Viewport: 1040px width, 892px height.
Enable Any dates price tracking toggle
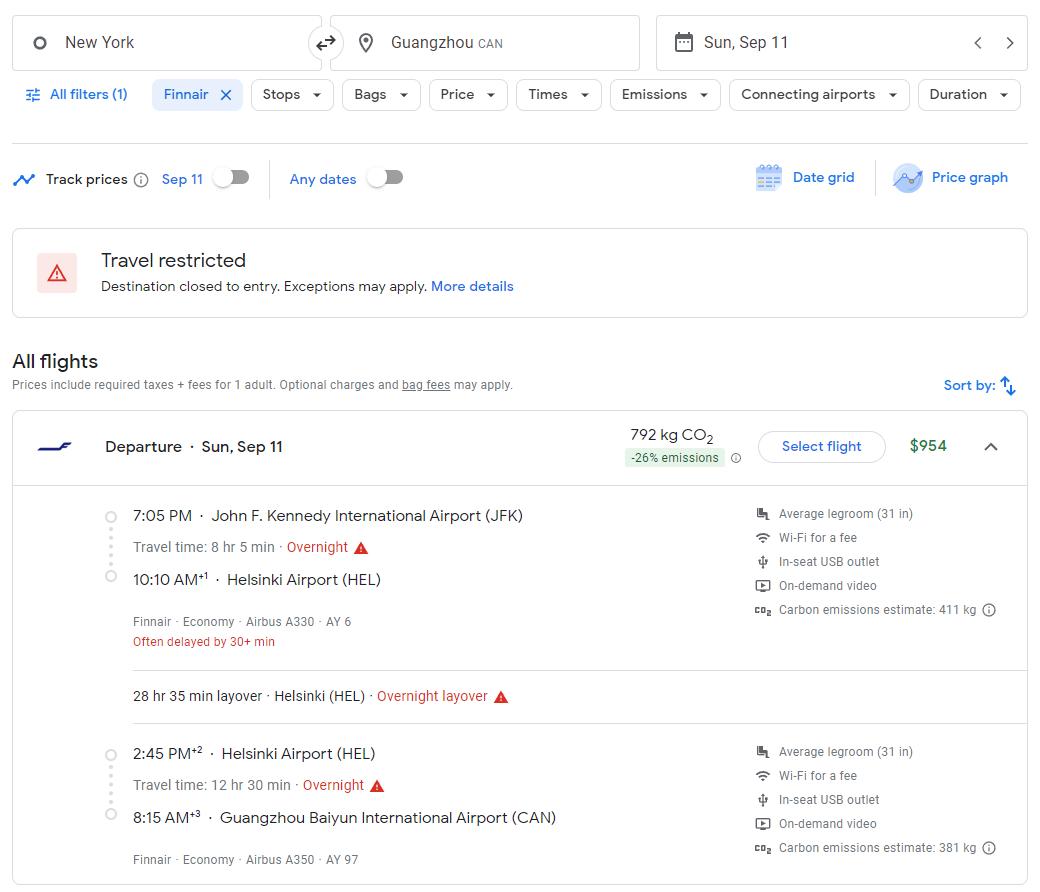(385, 178)
